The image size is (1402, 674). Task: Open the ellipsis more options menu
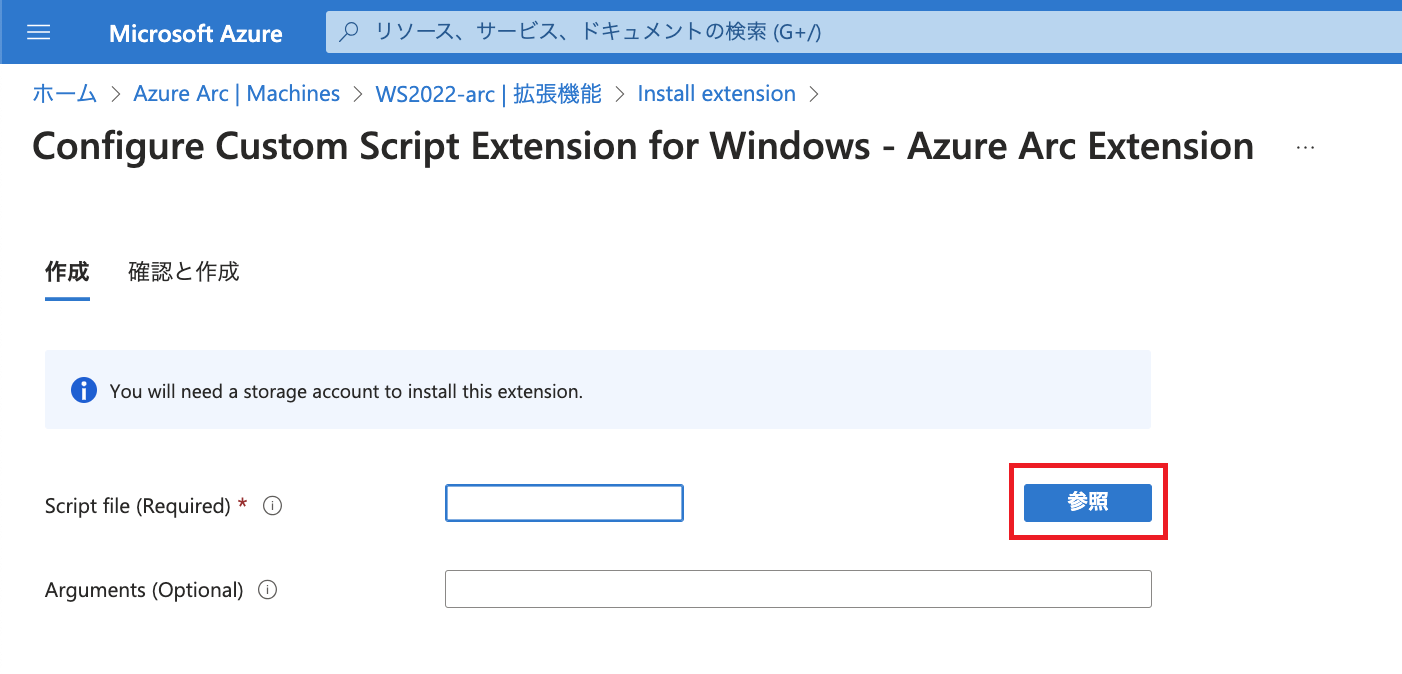point(1305,147)
